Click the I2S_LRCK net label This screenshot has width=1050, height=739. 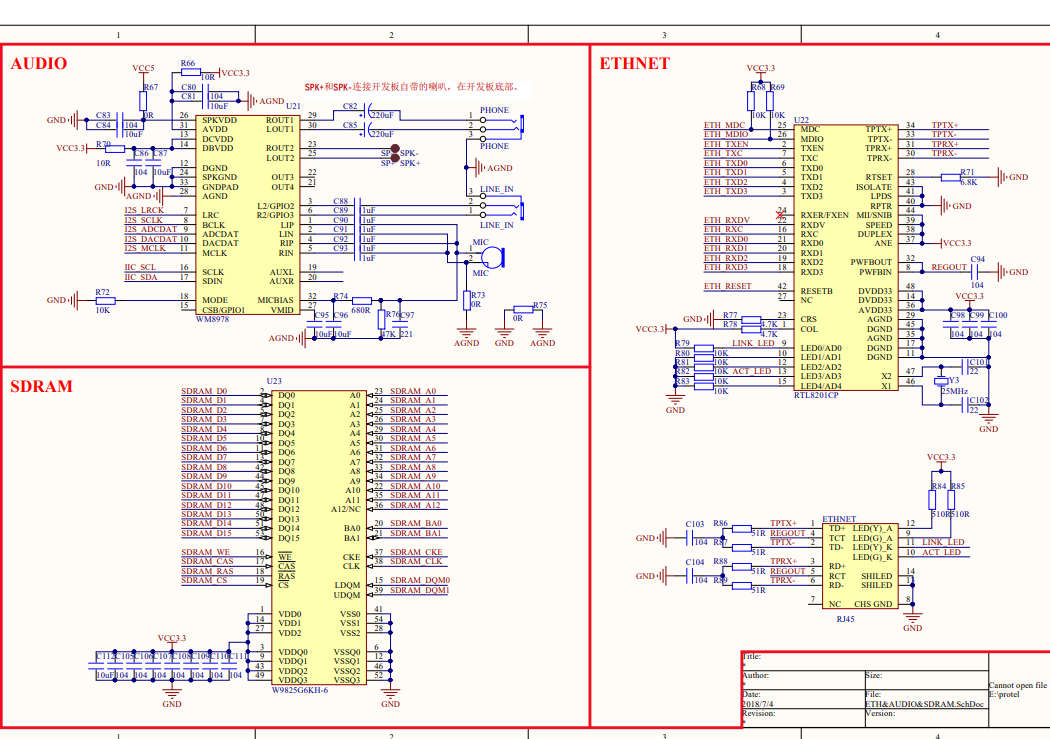coord(144,210)
